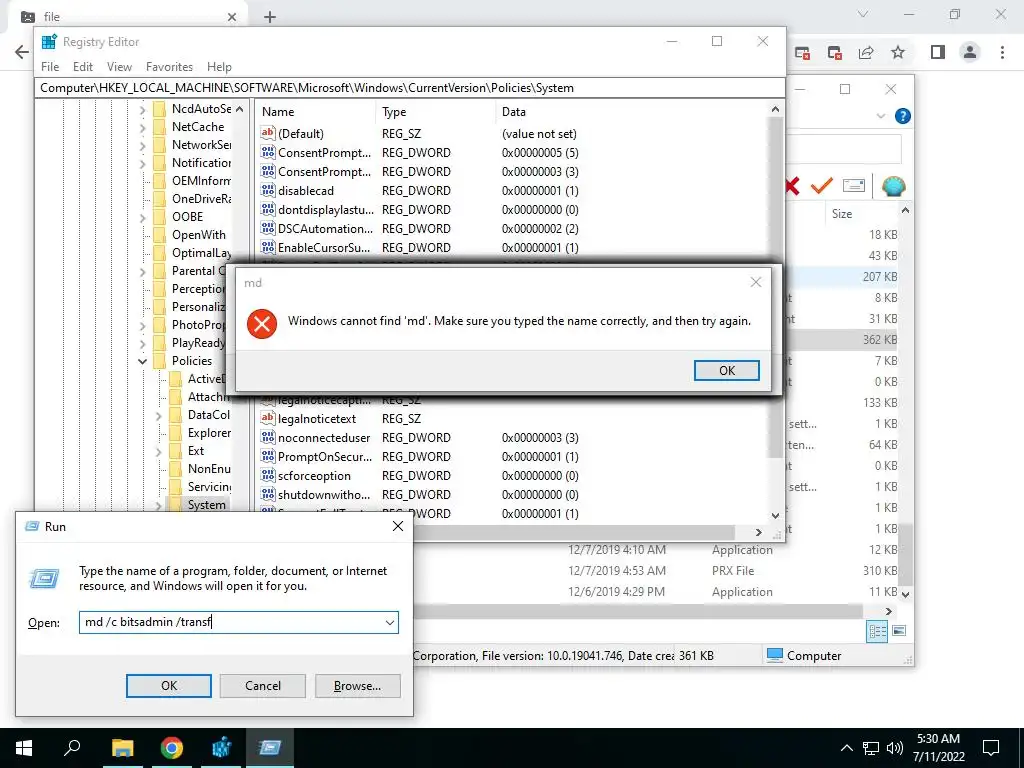Switch to large icons view in background window
This screenshot has width=1024, height=768.
(899, 631)
